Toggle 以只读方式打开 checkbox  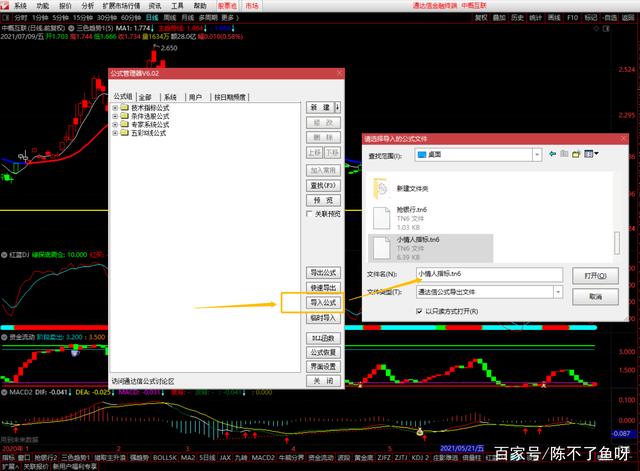click(x=419, y=311)
